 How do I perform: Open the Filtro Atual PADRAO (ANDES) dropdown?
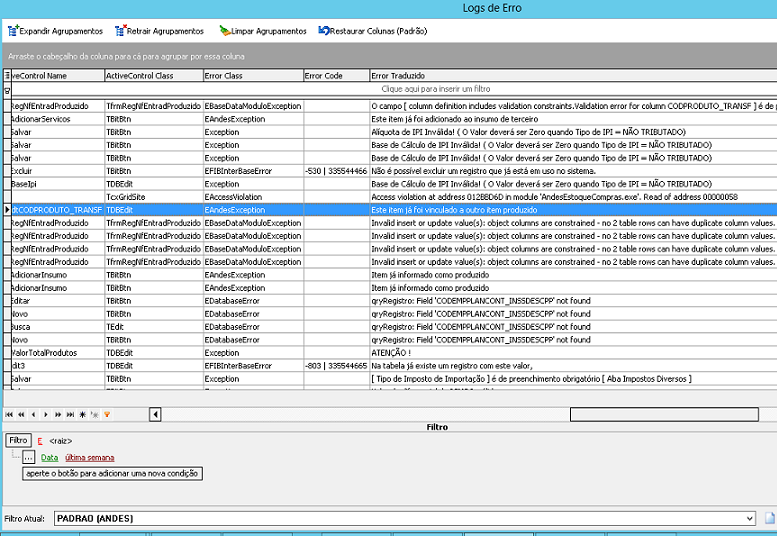pos(749,519)
